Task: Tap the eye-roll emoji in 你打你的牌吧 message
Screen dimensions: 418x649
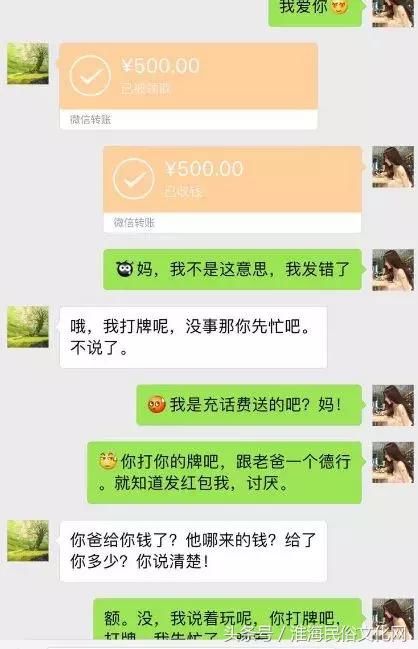Action: [x=108, y=461]
